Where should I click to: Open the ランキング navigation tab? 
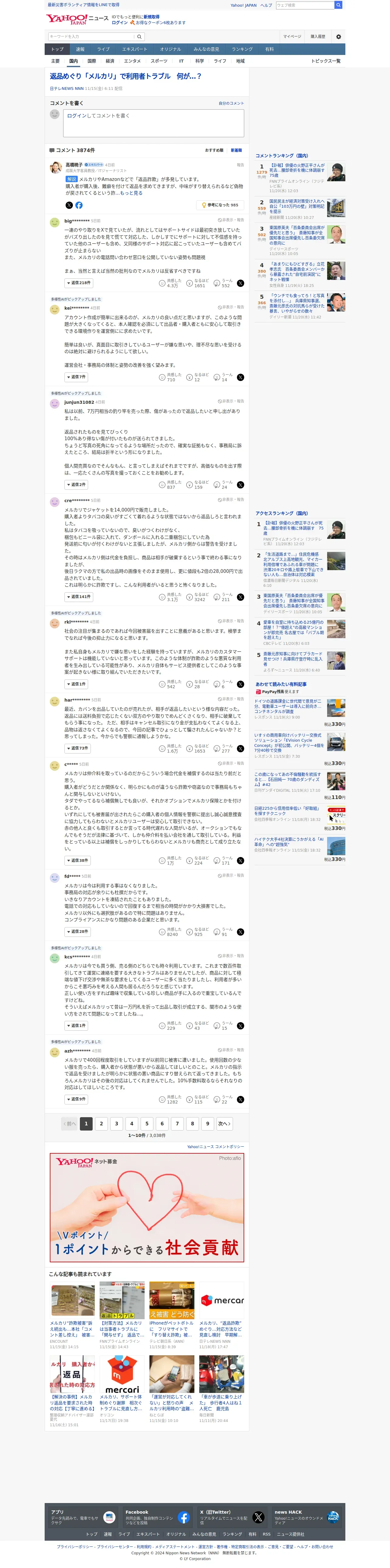point(242,49)
